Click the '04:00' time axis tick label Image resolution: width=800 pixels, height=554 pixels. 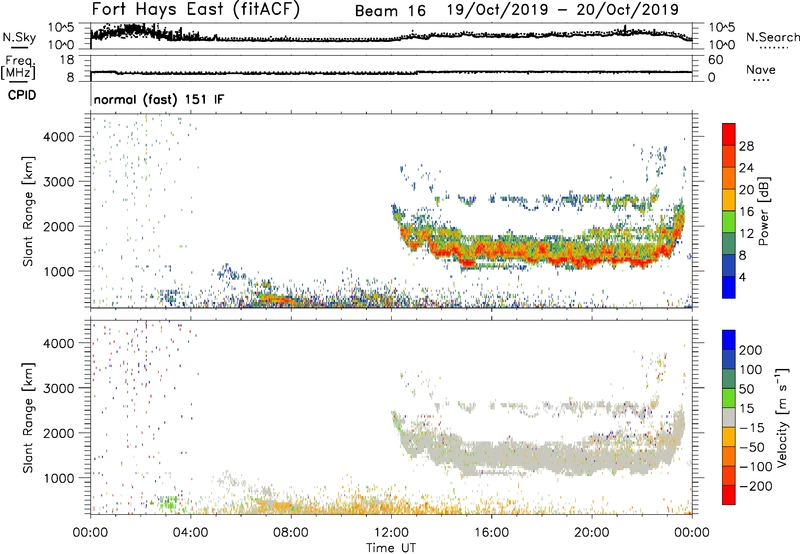191,533
